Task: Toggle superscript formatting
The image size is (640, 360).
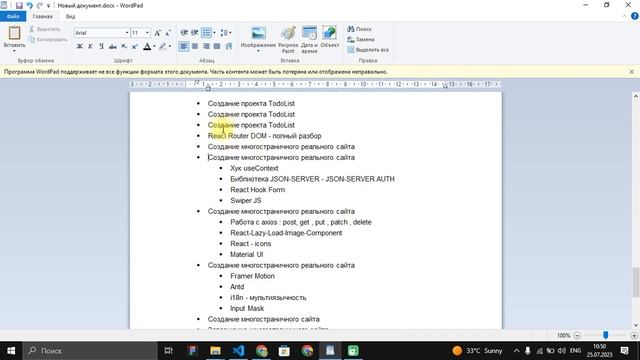Action: (x=134, y=46)
